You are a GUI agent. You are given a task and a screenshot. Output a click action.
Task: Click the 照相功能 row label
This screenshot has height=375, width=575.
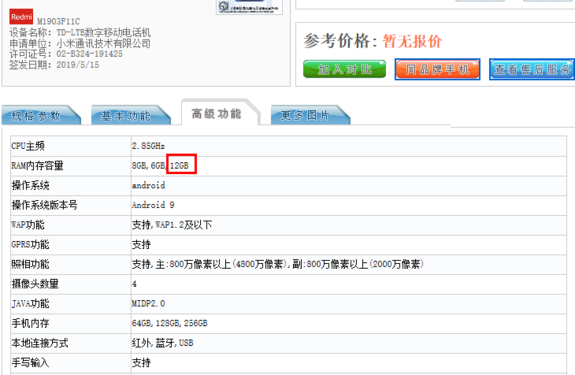(30, 264)
